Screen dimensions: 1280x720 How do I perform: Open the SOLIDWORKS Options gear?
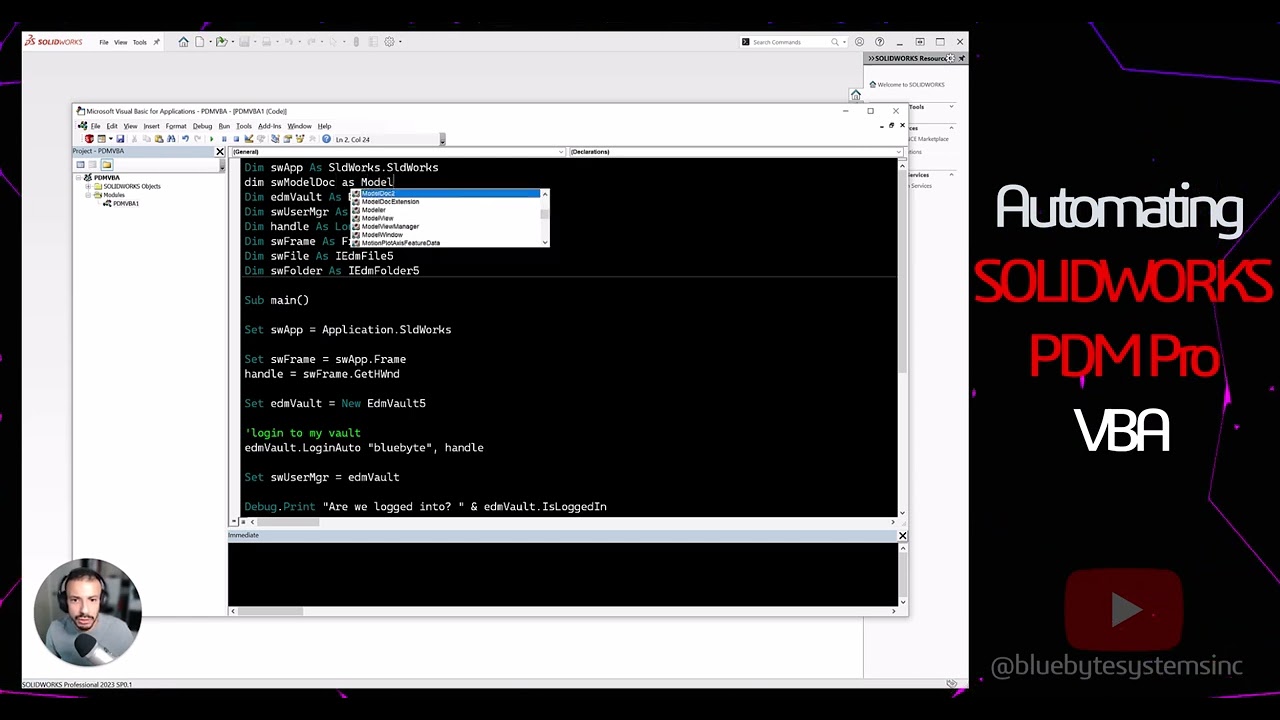click(x=389, y=42)
